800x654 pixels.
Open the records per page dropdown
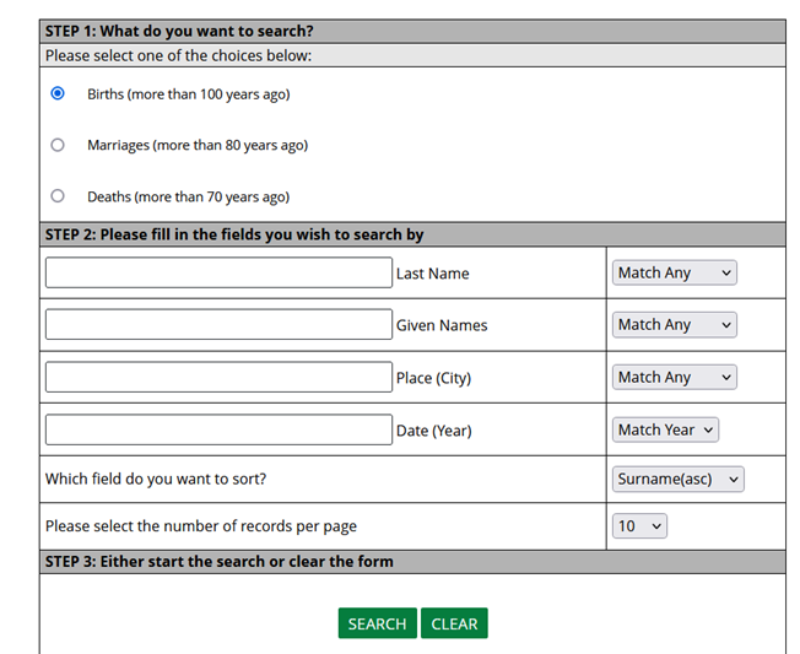(x=639, y=525)
